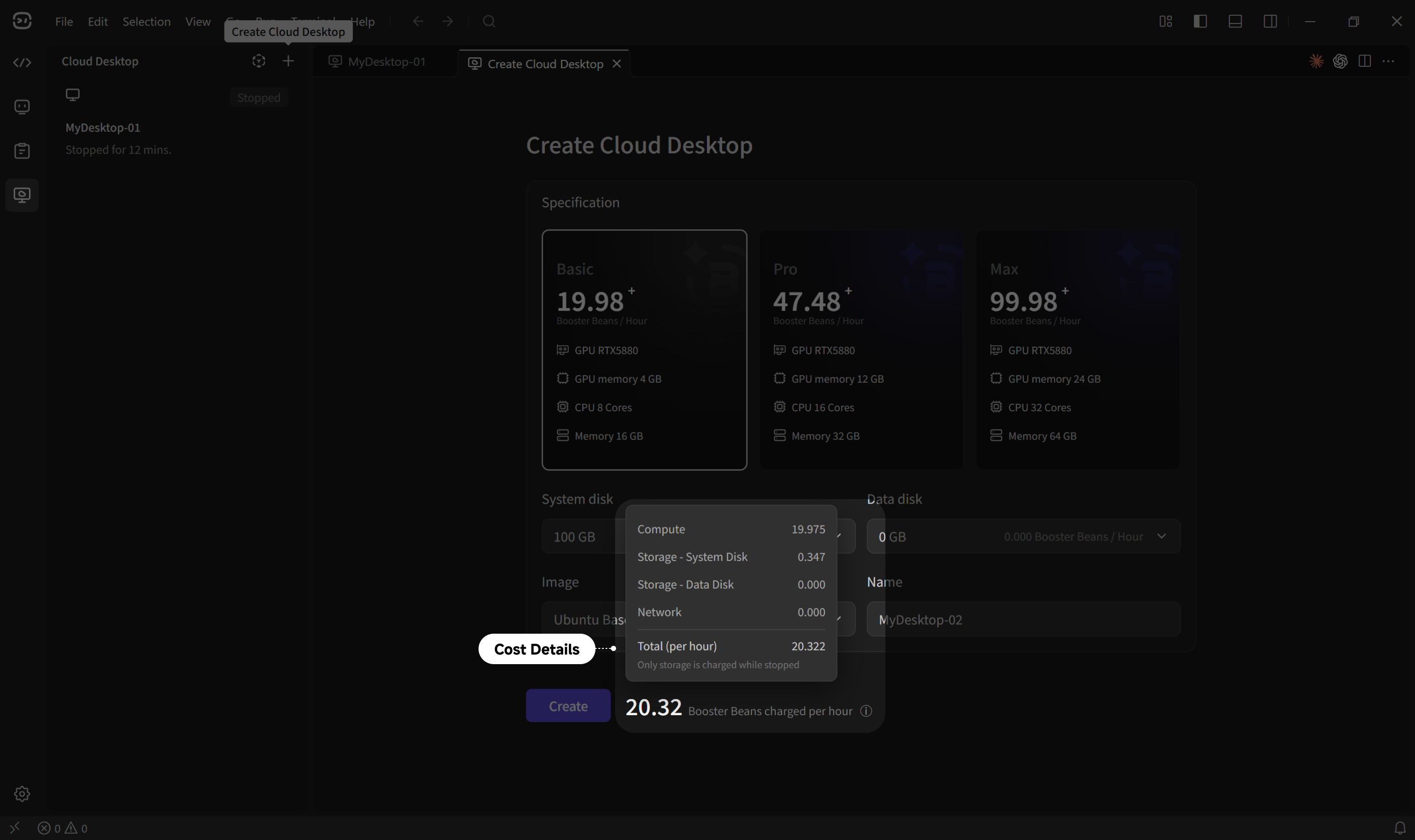Viewport: 1415px width, 840px height.
Task: Open the more actions ellipsis menu
Action: pos(1388,61)
